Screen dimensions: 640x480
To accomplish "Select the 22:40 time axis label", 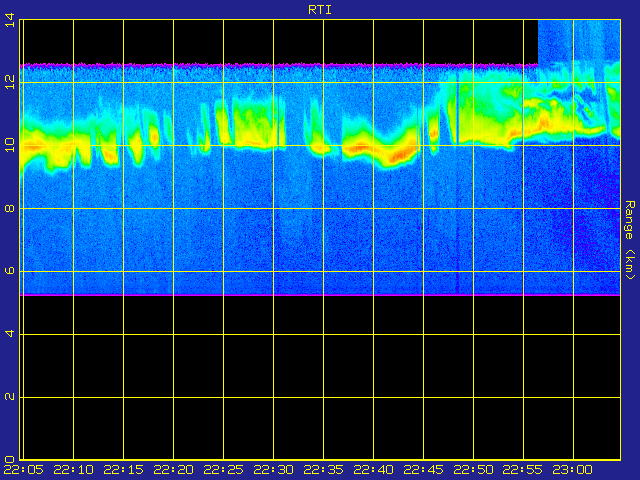I will click(x=373, y=470).
